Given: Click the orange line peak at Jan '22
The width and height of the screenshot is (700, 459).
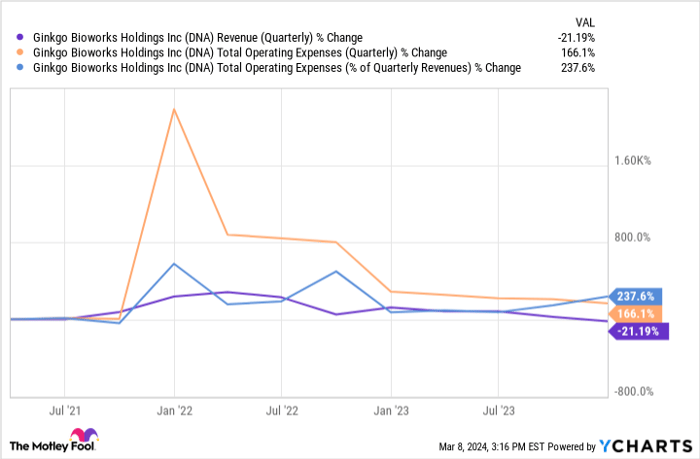Looking at the screenshot, I should pyautogui.click(x=174, y=109).
